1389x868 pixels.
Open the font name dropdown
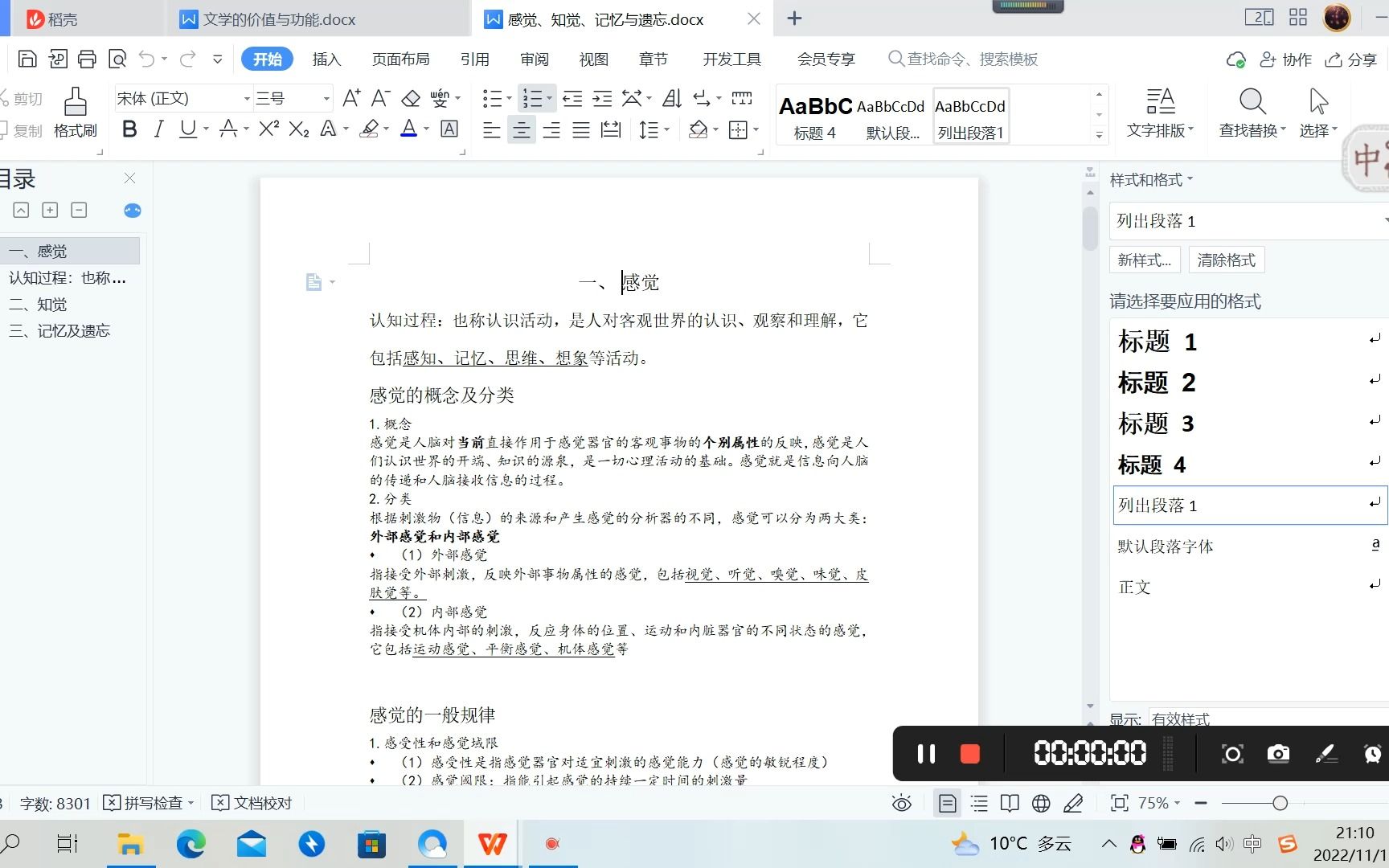point(247,99)
